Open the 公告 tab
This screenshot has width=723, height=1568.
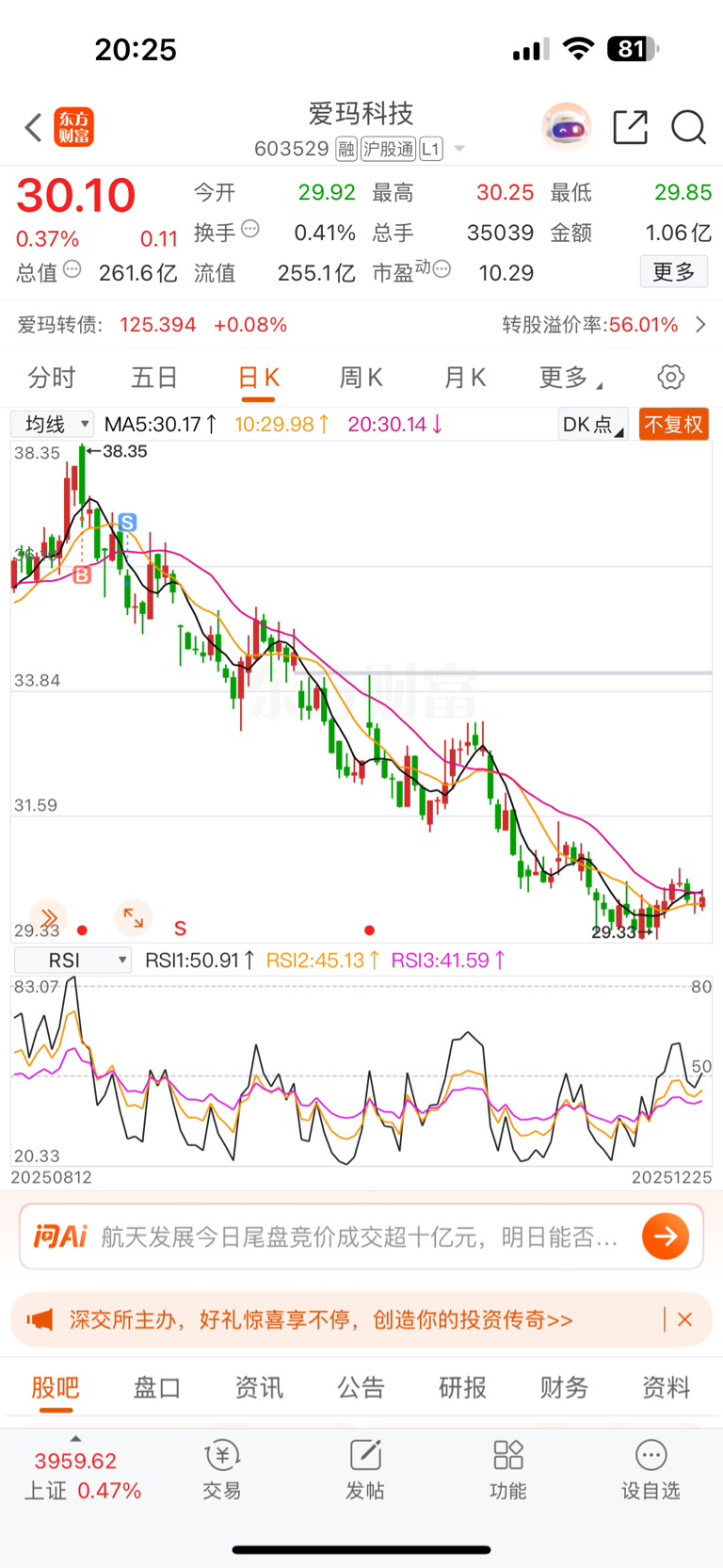tap(361, 1387)
